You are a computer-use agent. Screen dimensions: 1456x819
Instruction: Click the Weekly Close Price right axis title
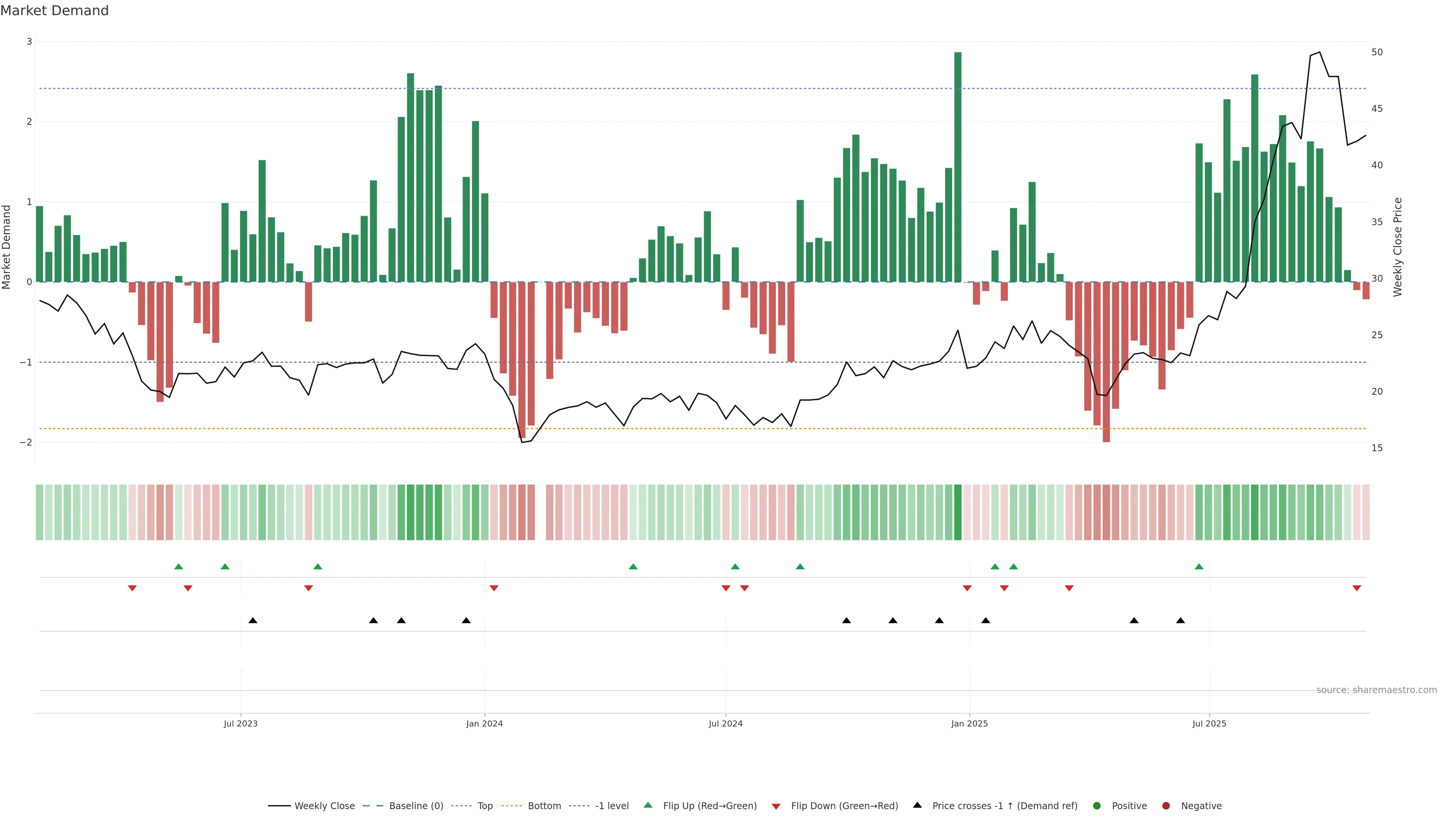[x=1397, y=247]
